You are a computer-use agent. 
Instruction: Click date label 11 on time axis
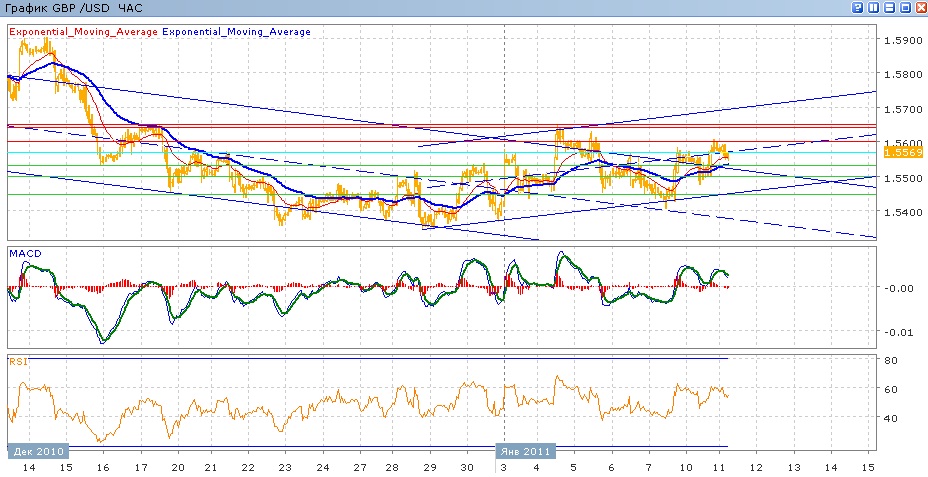pos(720,467)
